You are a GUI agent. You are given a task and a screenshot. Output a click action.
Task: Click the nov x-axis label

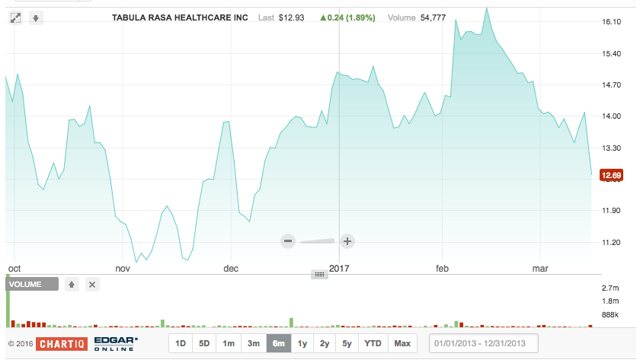click(122, 268)
